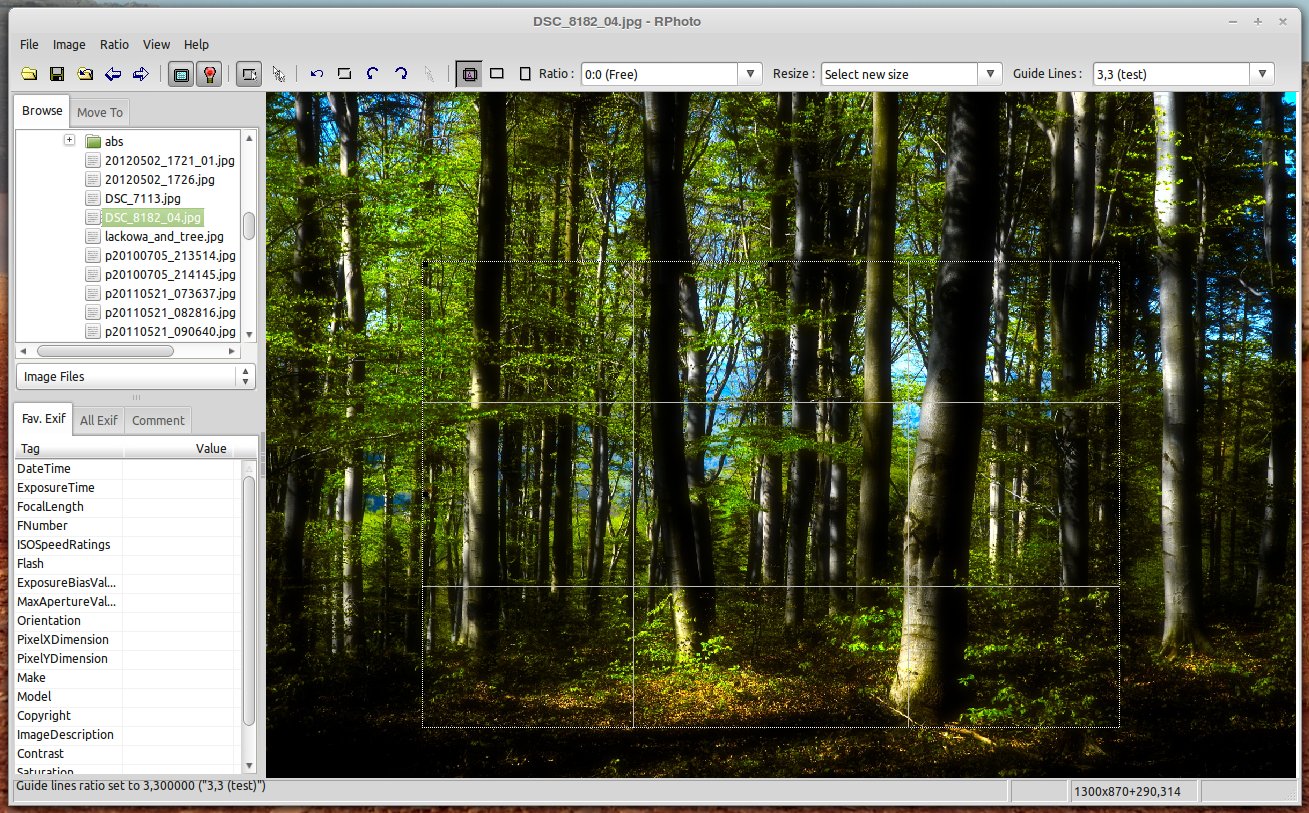Open an image with the folder icon
The image size is (1309, 813).
(x=29, y=74)
